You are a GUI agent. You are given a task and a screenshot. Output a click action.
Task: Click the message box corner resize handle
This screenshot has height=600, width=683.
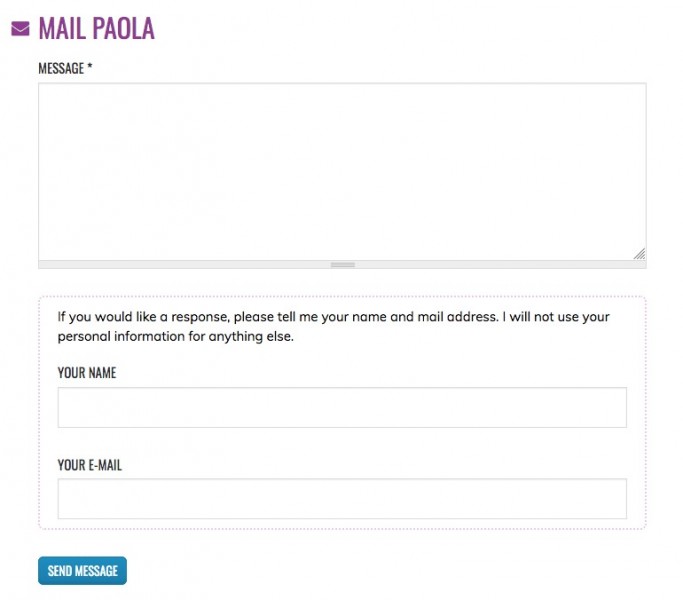639,253
